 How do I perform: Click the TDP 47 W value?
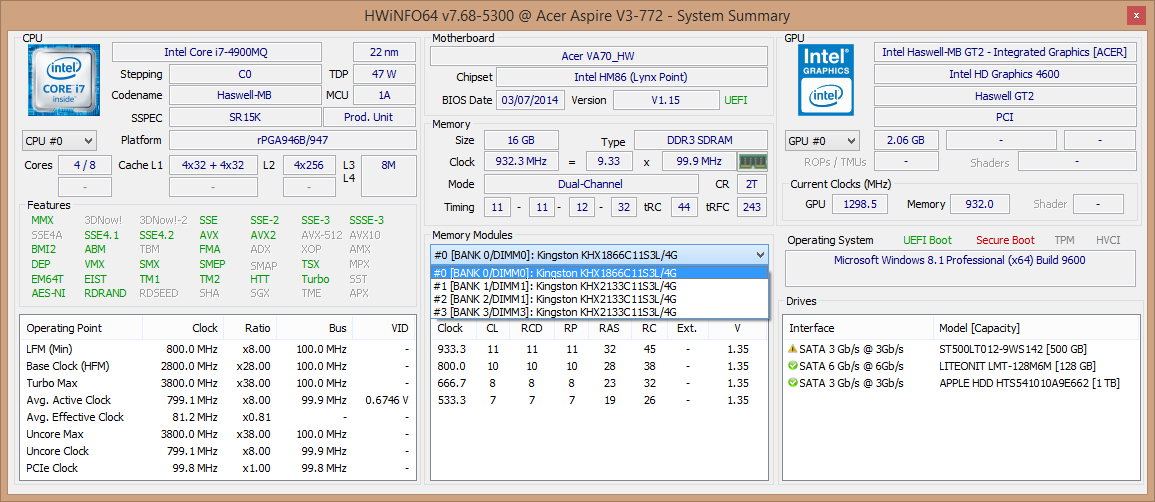coord(385,74)
